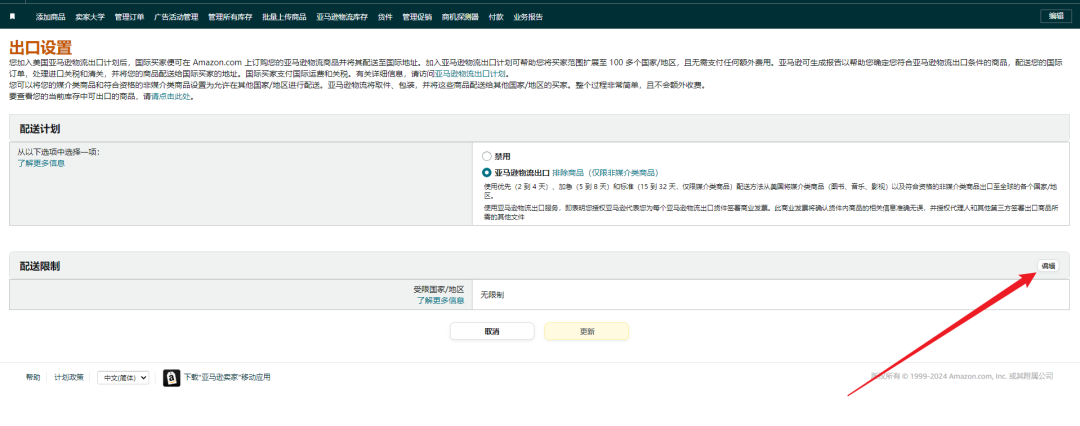Open the 卖家大学 menu
This screenshot has height=426, width=1080.
pos(90,17)
